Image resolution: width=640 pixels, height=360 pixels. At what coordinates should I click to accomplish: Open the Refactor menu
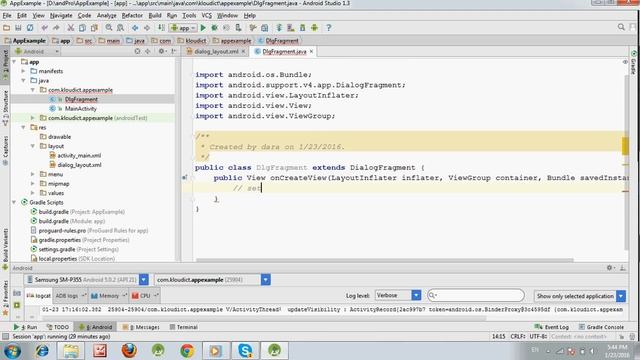[x=132, y=16]
